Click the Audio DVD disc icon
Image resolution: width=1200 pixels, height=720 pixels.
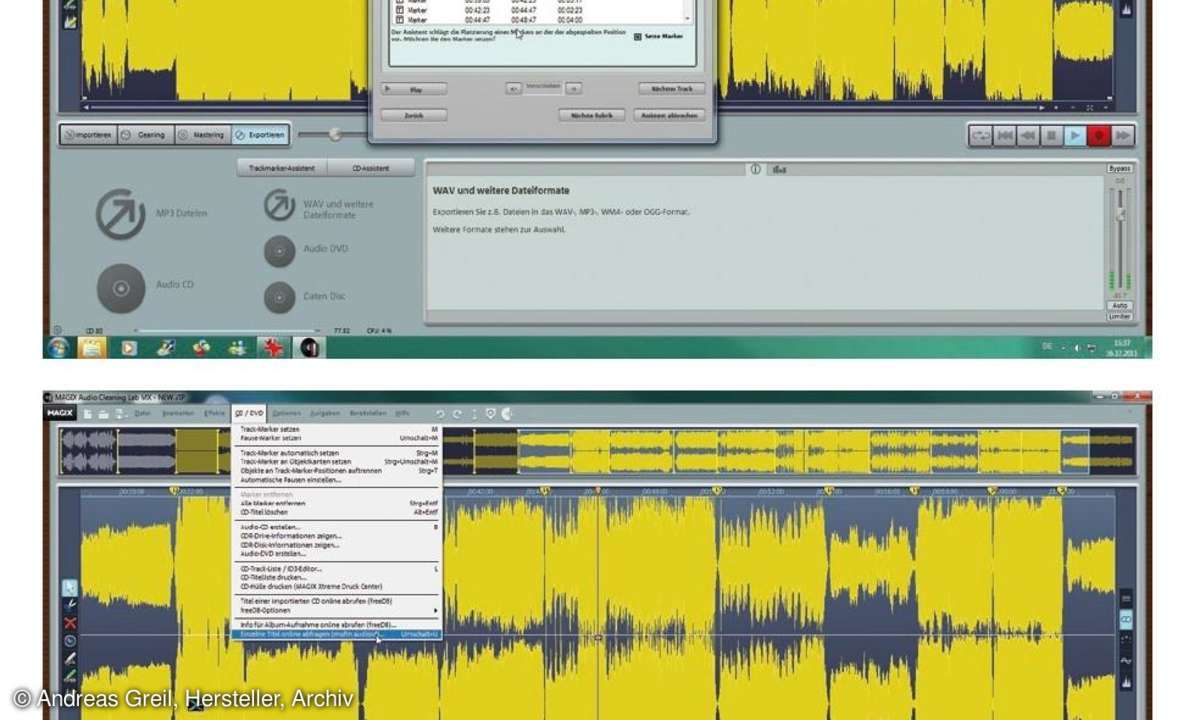[x=279, y=251]
